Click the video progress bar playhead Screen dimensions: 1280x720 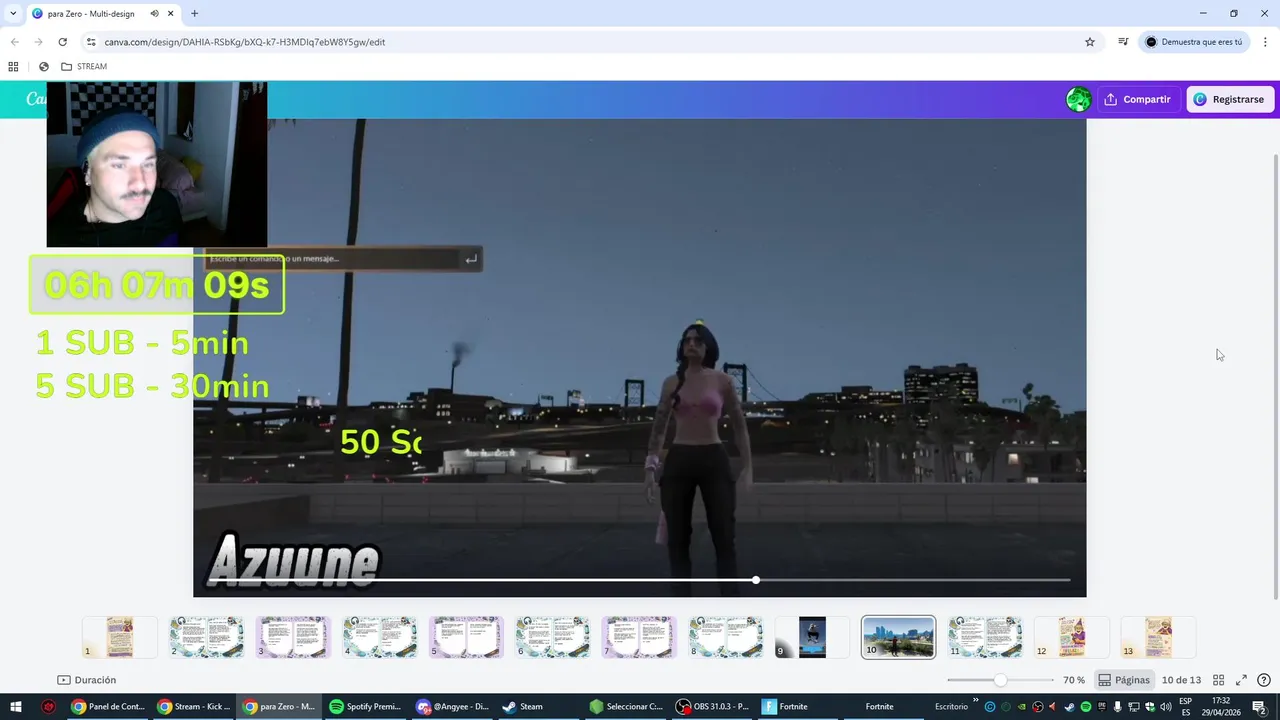pos(756,580)
